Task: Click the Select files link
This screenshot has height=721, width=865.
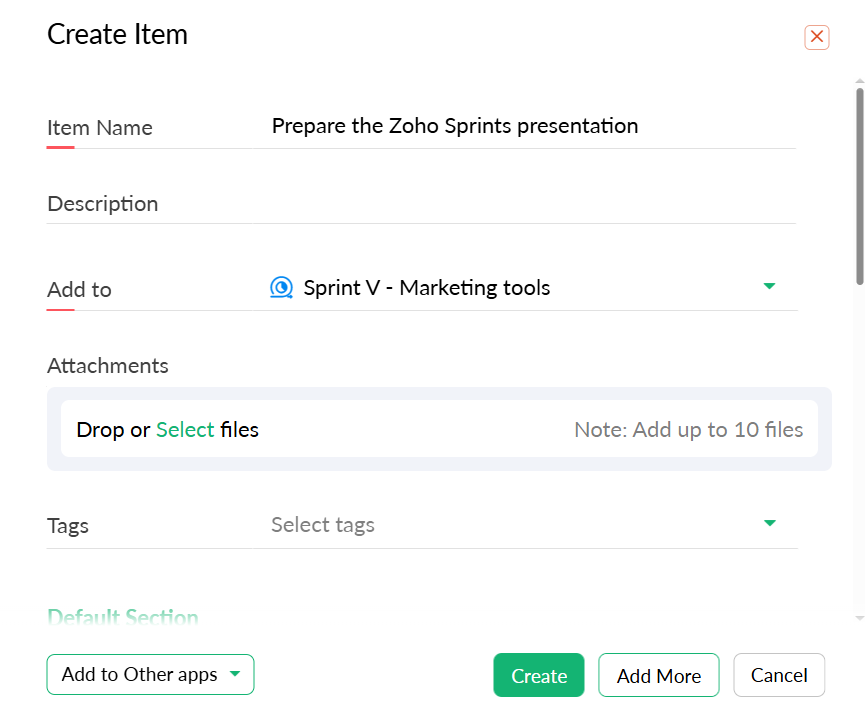Action: [x=185, y=430]
